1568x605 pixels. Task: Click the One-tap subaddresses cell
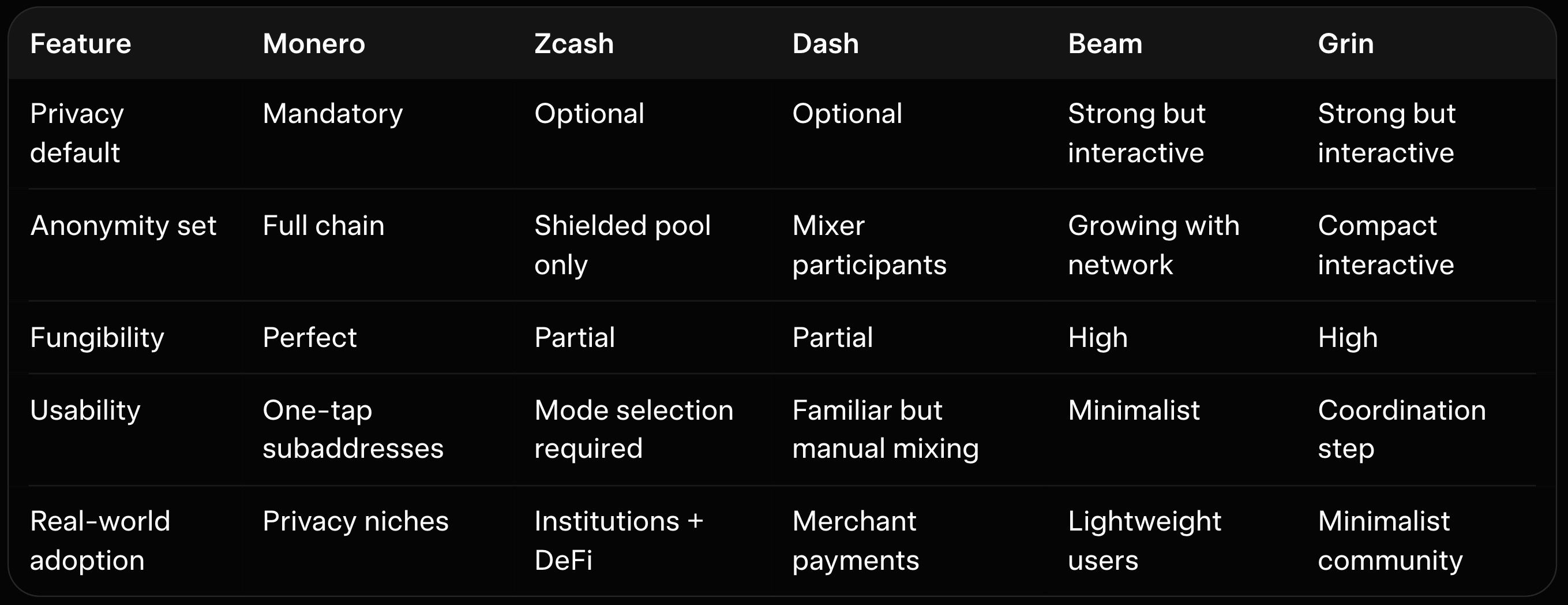click(x=352, y=429)
